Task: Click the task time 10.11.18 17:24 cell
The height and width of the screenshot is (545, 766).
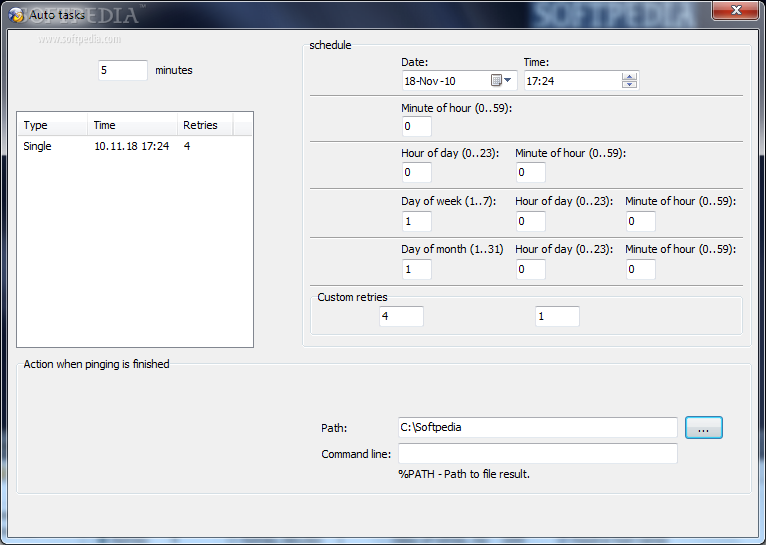Action: coord(131,146)
